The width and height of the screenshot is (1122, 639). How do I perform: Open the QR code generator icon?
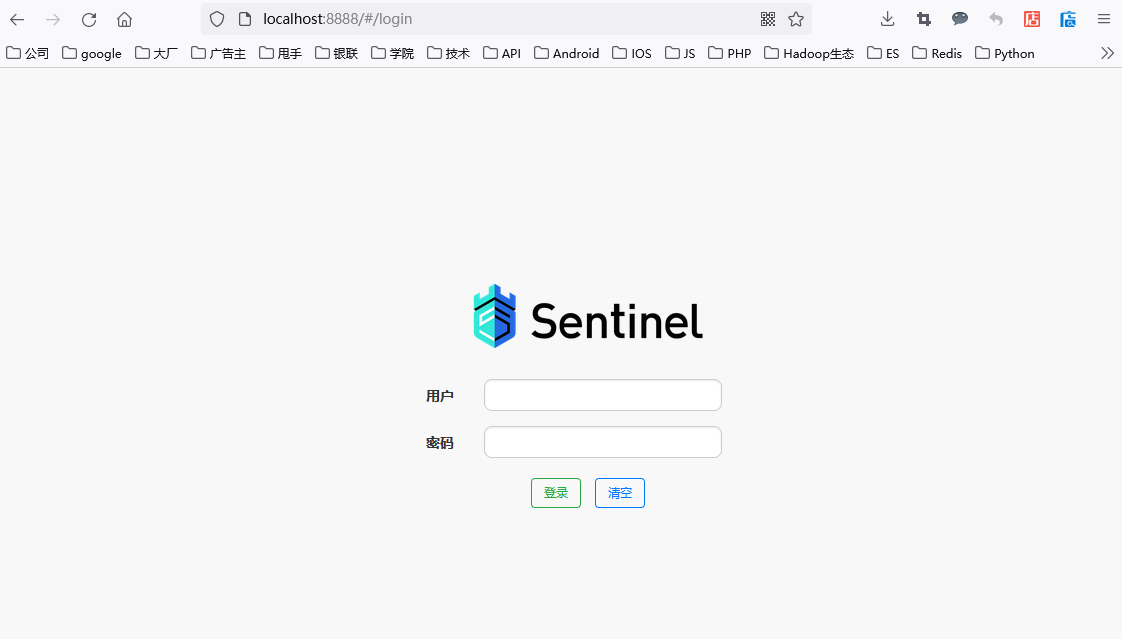coord(768,19)
